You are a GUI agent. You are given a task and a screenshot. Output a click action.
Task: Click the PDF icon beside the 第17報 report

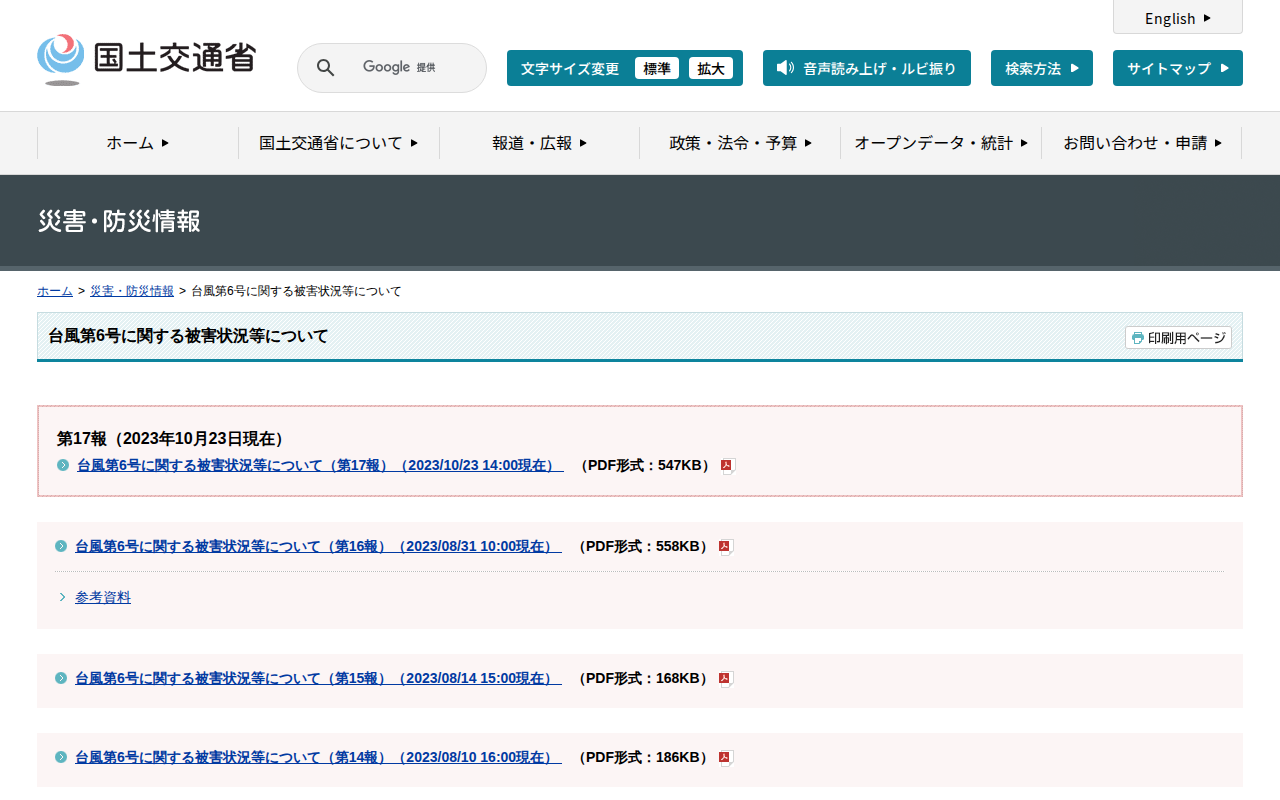728,466
